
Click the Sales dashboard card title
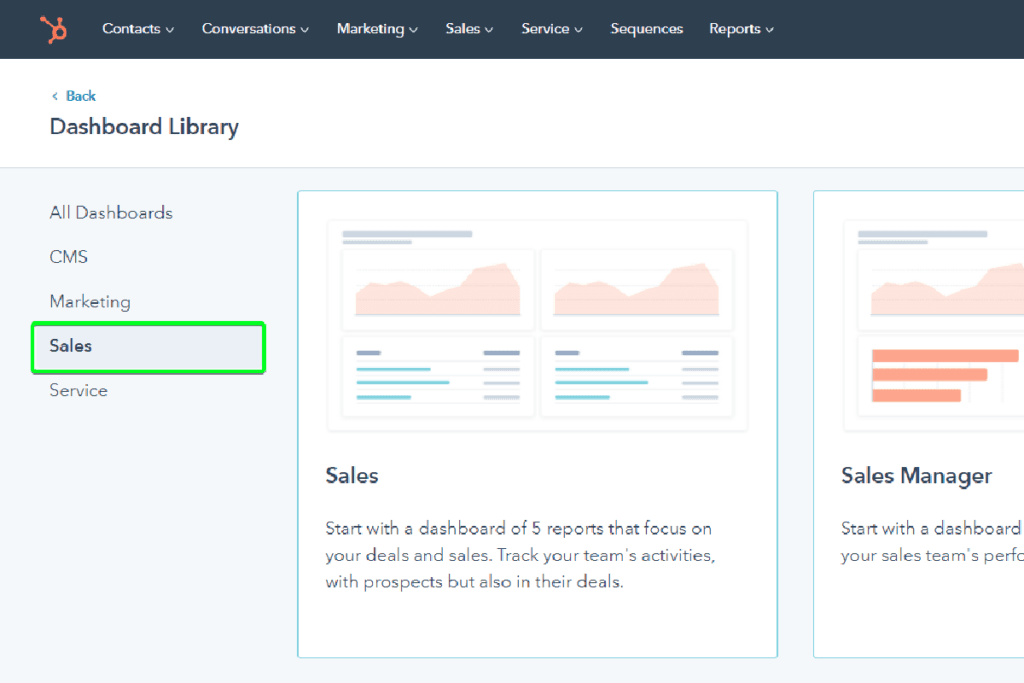point(352,475)
